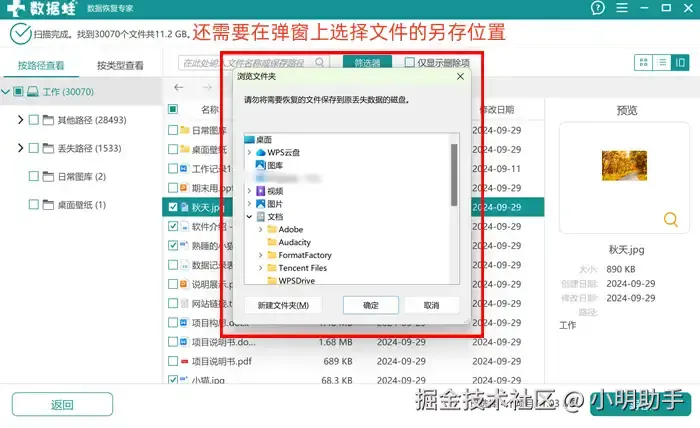Expand WPS云盘 in the folder dialog
Screen dimensions: 700x428
250,153
